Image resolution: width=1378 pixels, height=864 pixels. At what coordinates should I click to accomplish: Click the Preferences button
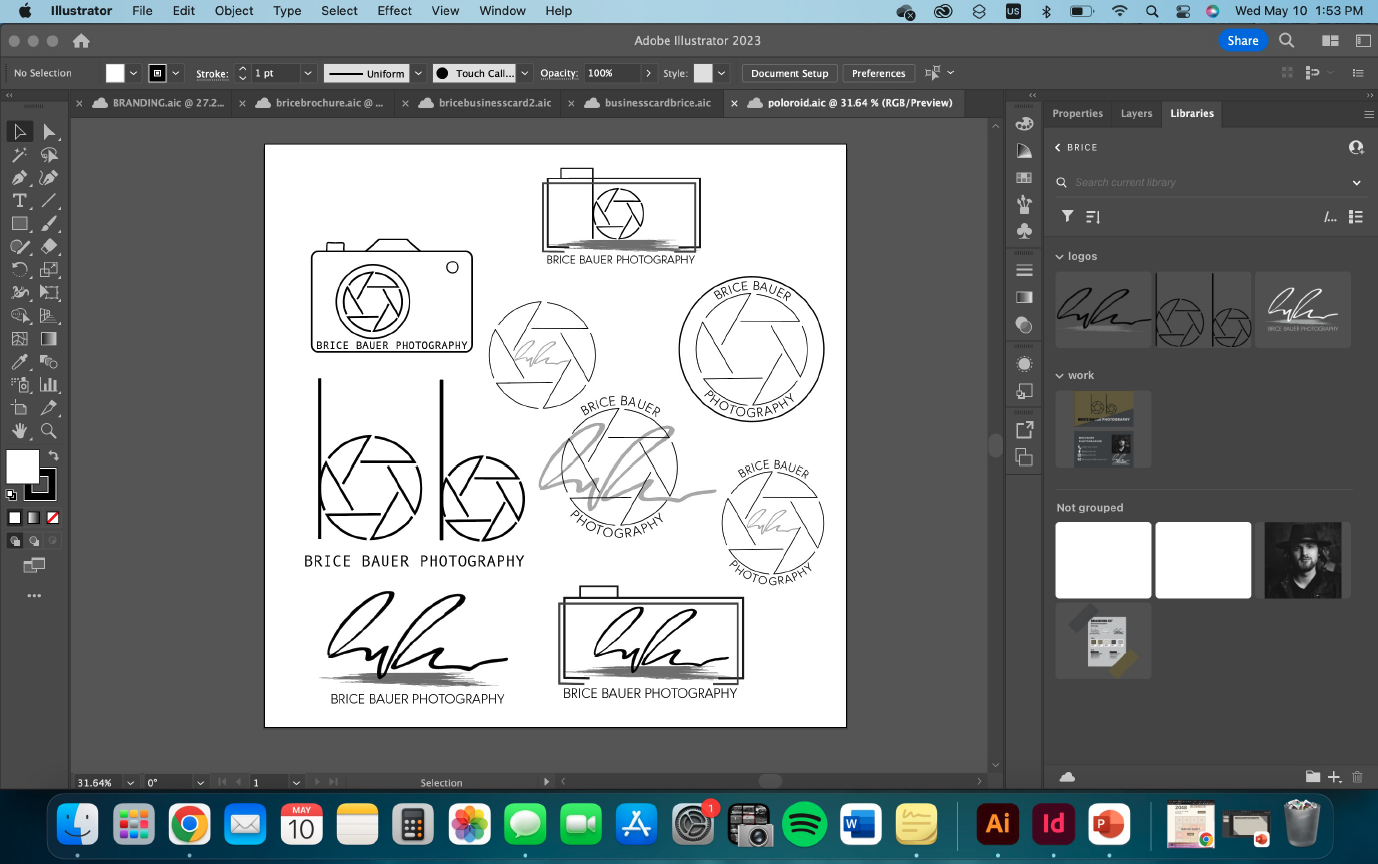(879, 73)
